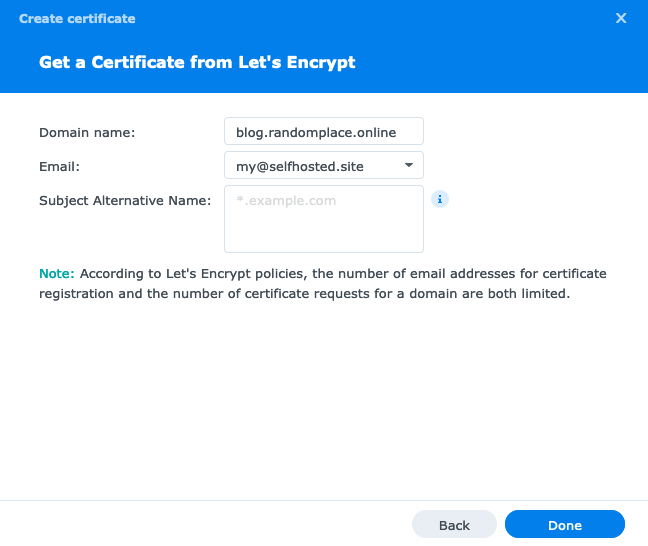The height and width of the screenshot is (546, 648).
Task: Click the "Get a Certificate from Let's Encrypt" heading
Action: 197,62
